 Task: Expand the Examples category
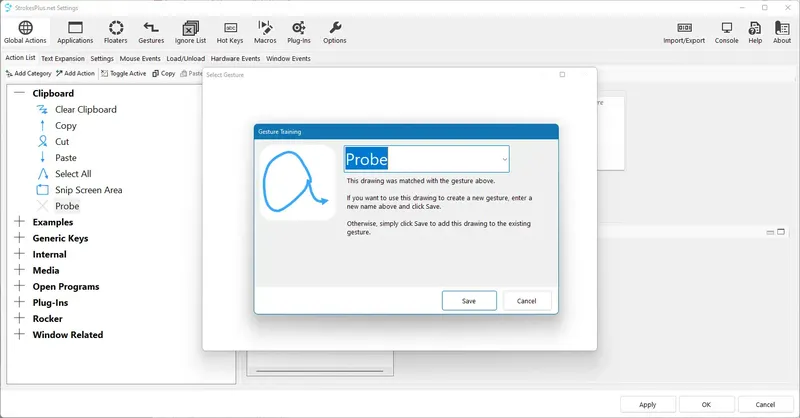coord(19,222)
